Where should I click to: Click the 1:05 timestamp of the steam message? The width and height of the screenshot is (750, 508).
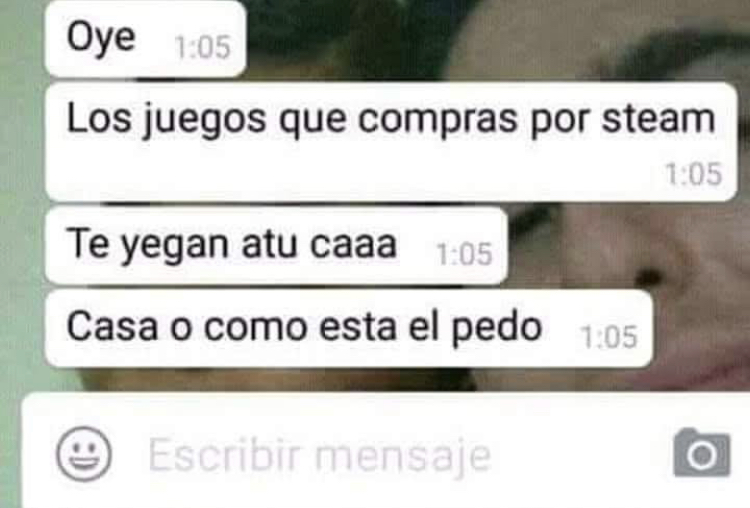click(x=694, y=174)
